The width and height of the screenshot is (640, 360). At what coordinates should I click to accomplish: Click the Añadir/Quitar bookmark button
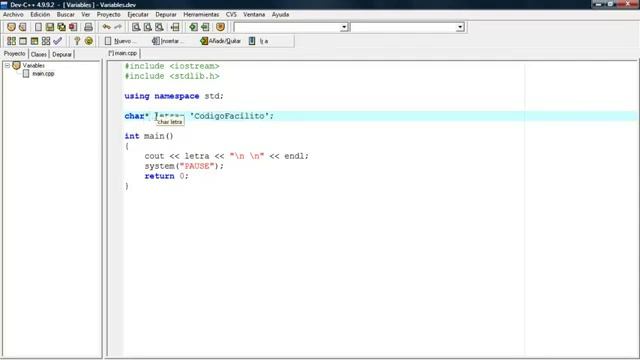pyautogui.click(x=220, y=41)
